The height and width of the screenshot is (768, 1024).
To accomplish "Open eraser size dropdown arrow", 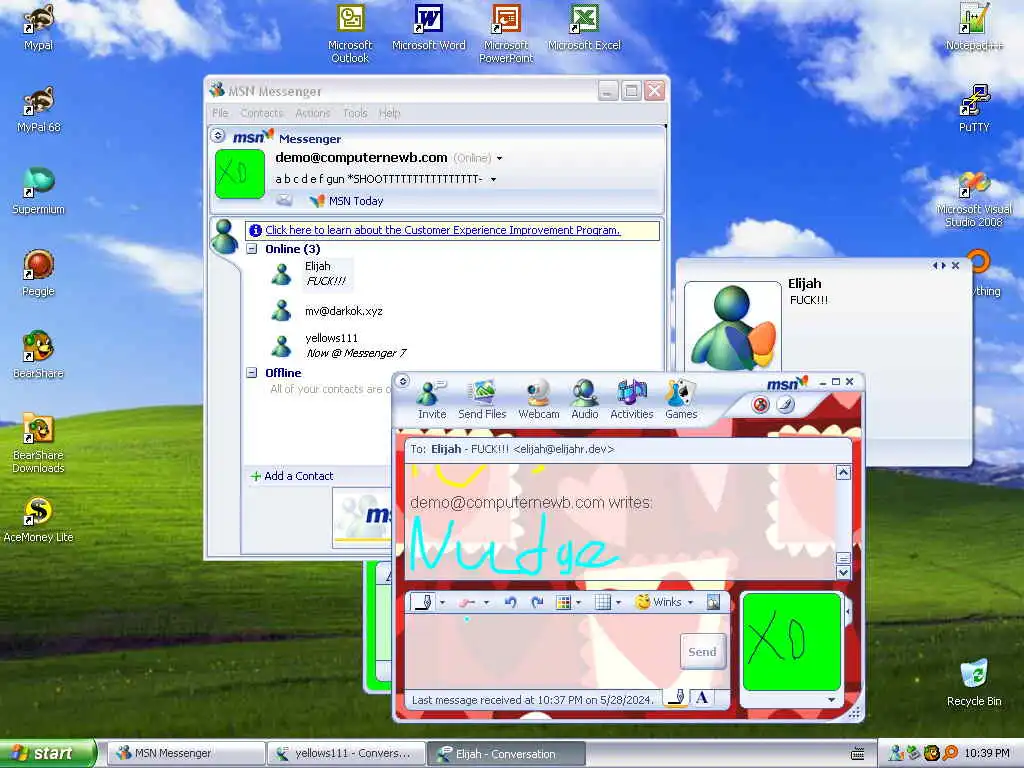I will tap(486, 603).
